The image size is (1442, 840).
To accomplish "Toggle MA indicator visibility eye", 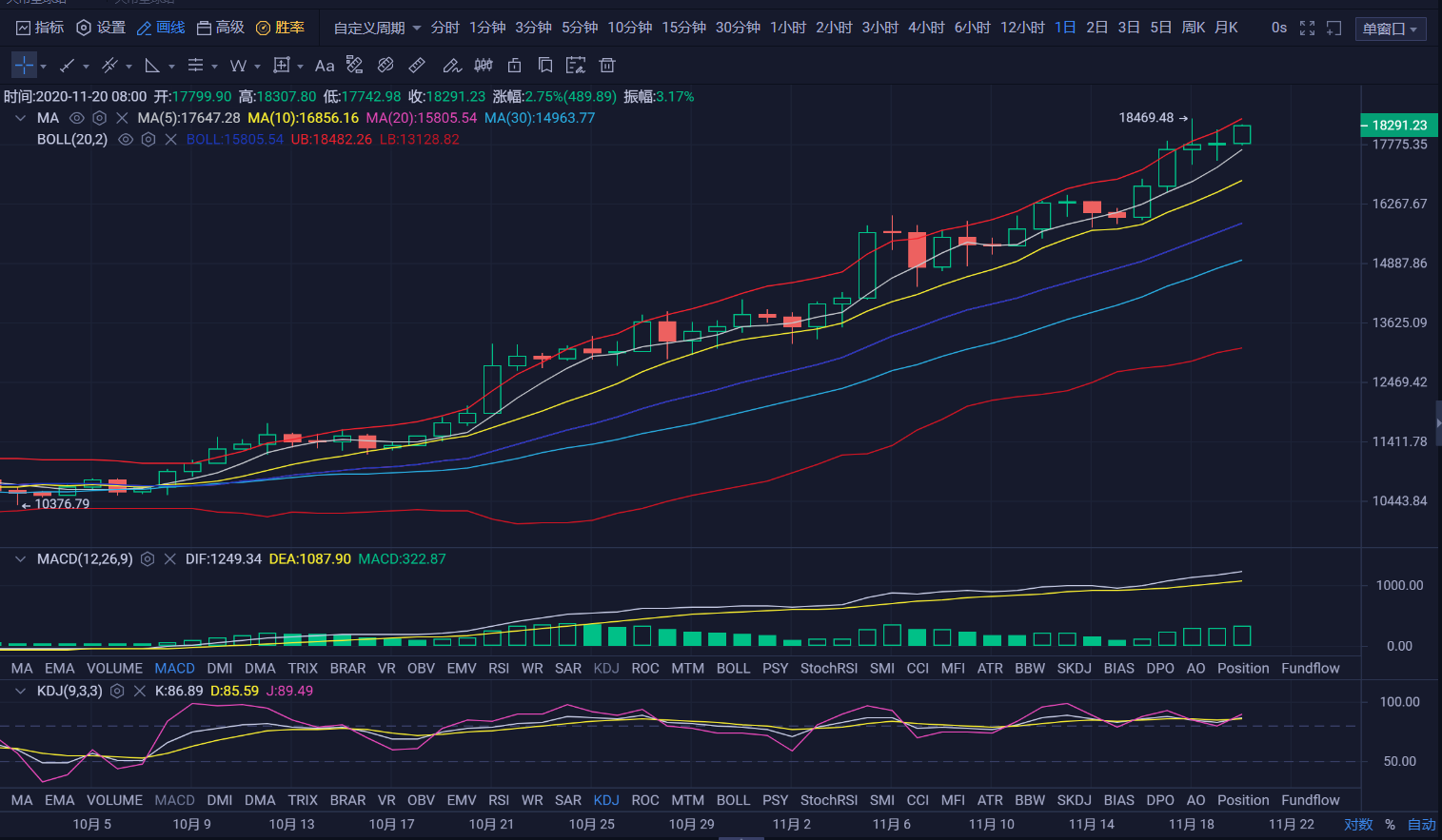I will click(76, 118).
